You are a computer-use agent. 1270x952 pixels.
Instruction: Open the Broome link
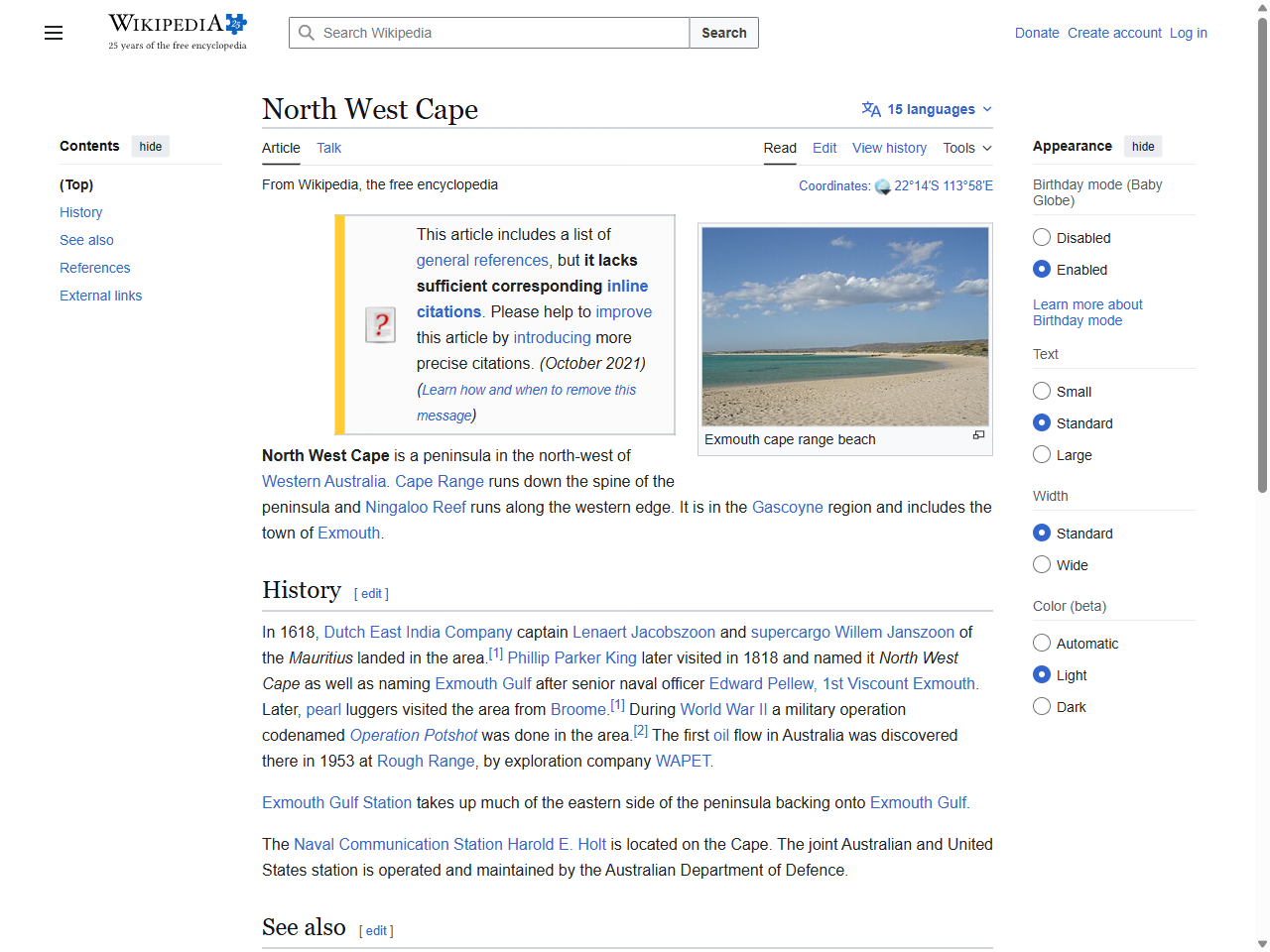(x=578, y=709)
